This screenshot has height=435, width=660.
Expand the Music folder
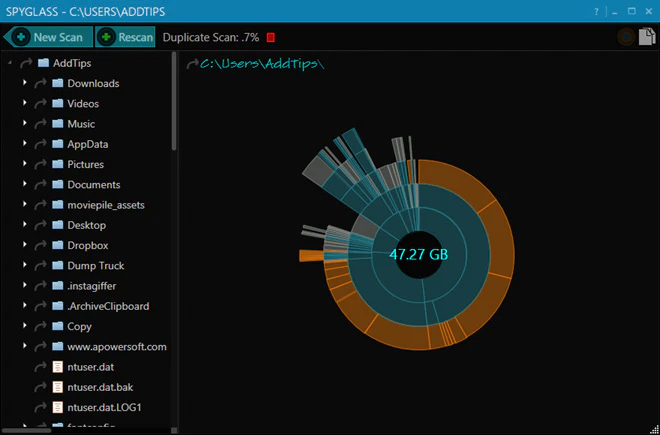(x=25, y=123)
